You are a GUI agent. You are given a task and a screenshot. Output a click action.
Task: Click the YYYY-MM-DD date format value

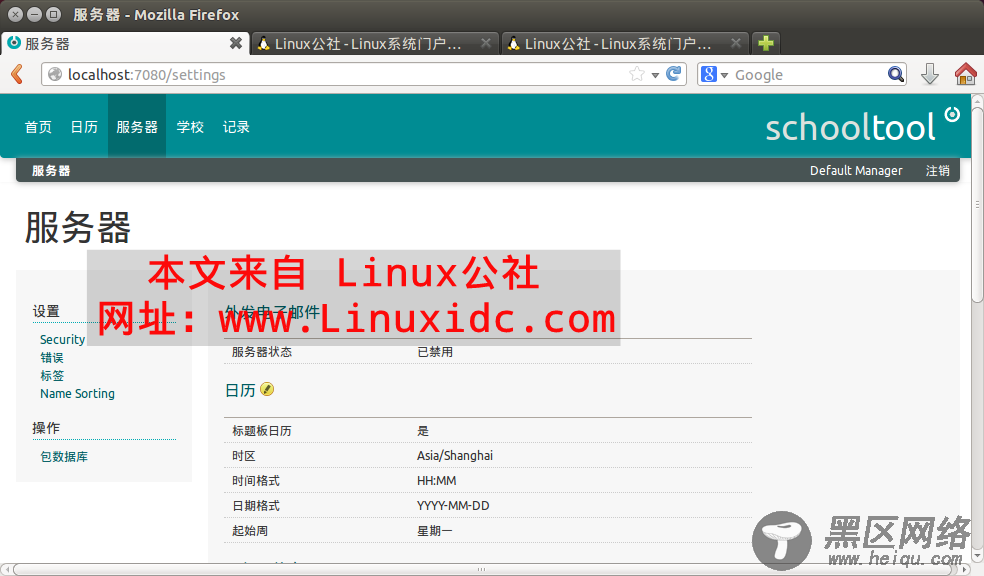[x=453, y=506]
